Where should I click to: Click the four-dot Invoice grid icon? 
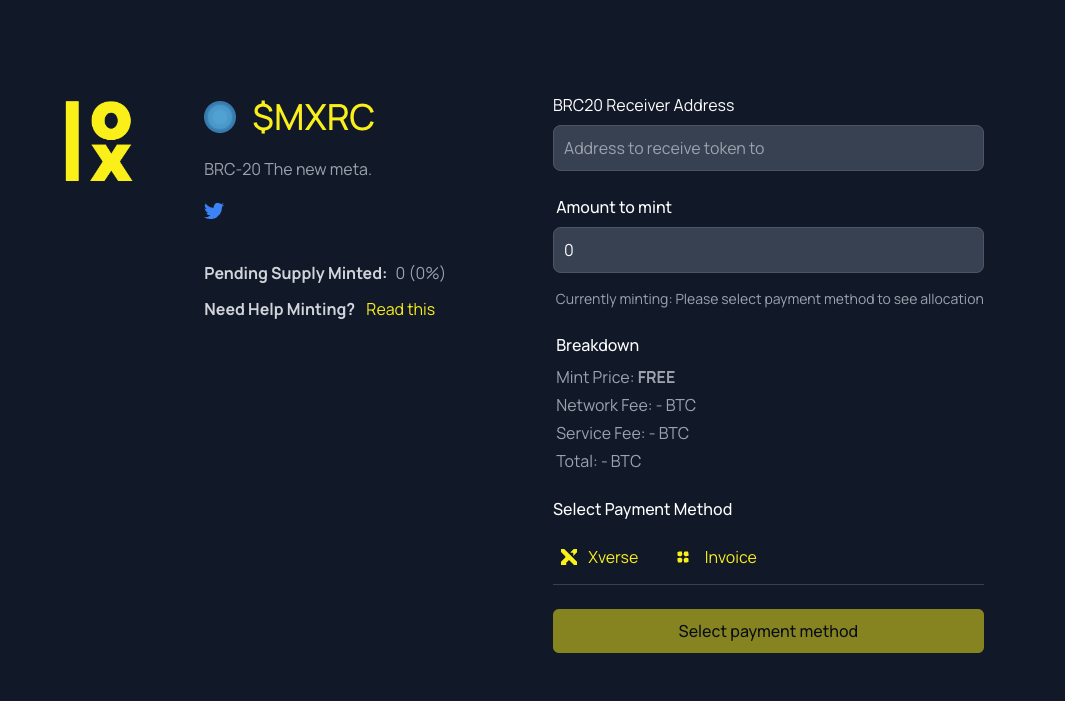[x=683, y=557]
